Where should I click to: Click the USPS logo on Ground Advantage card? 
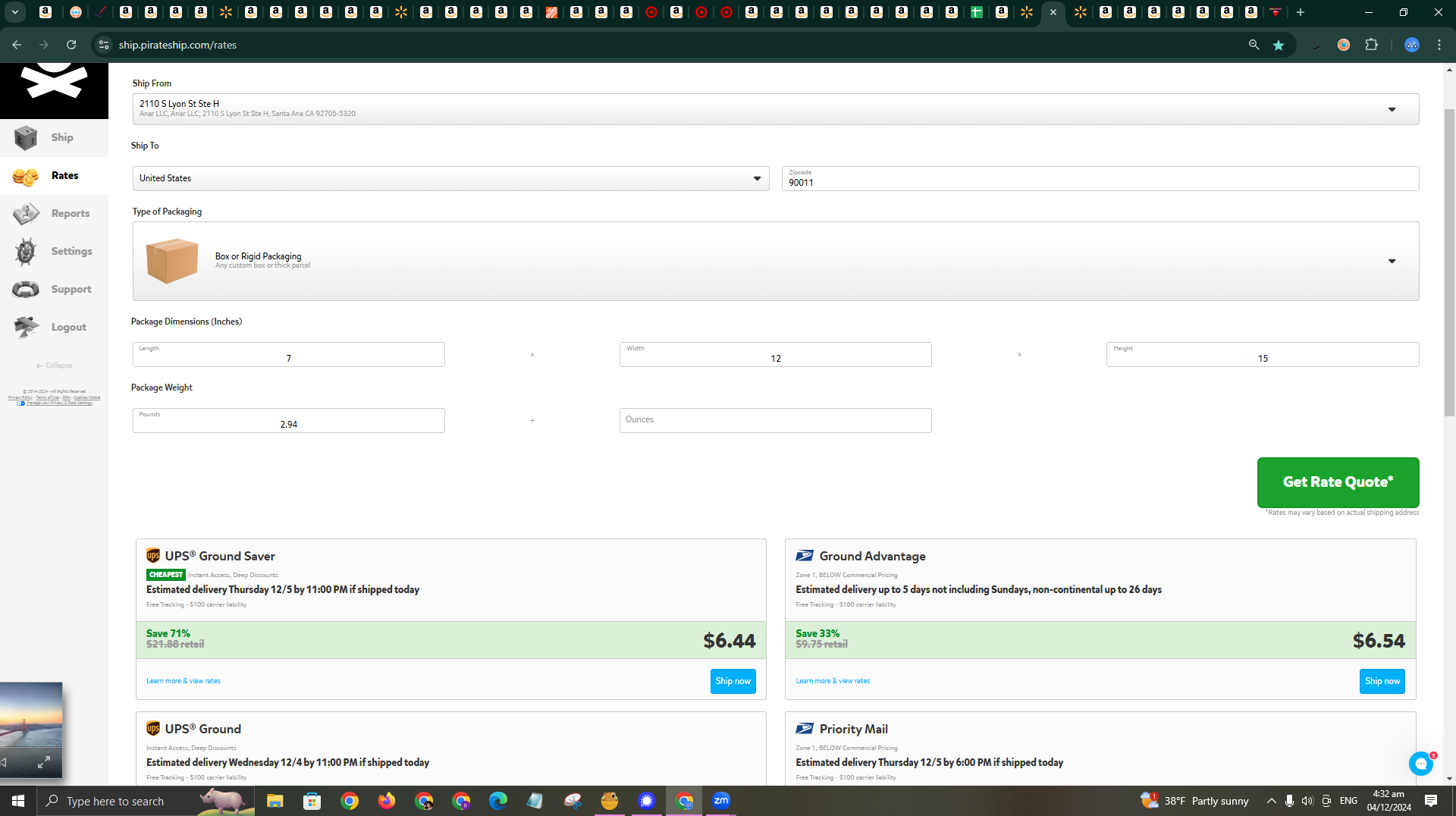tap(805, 556)
